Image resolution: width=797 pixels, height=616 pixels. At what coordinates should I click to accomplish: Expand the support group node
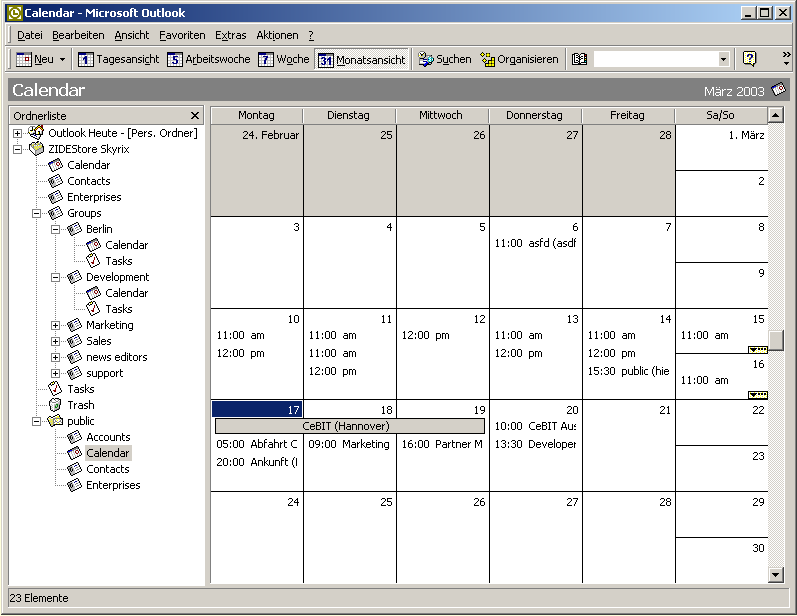point(55,374)
